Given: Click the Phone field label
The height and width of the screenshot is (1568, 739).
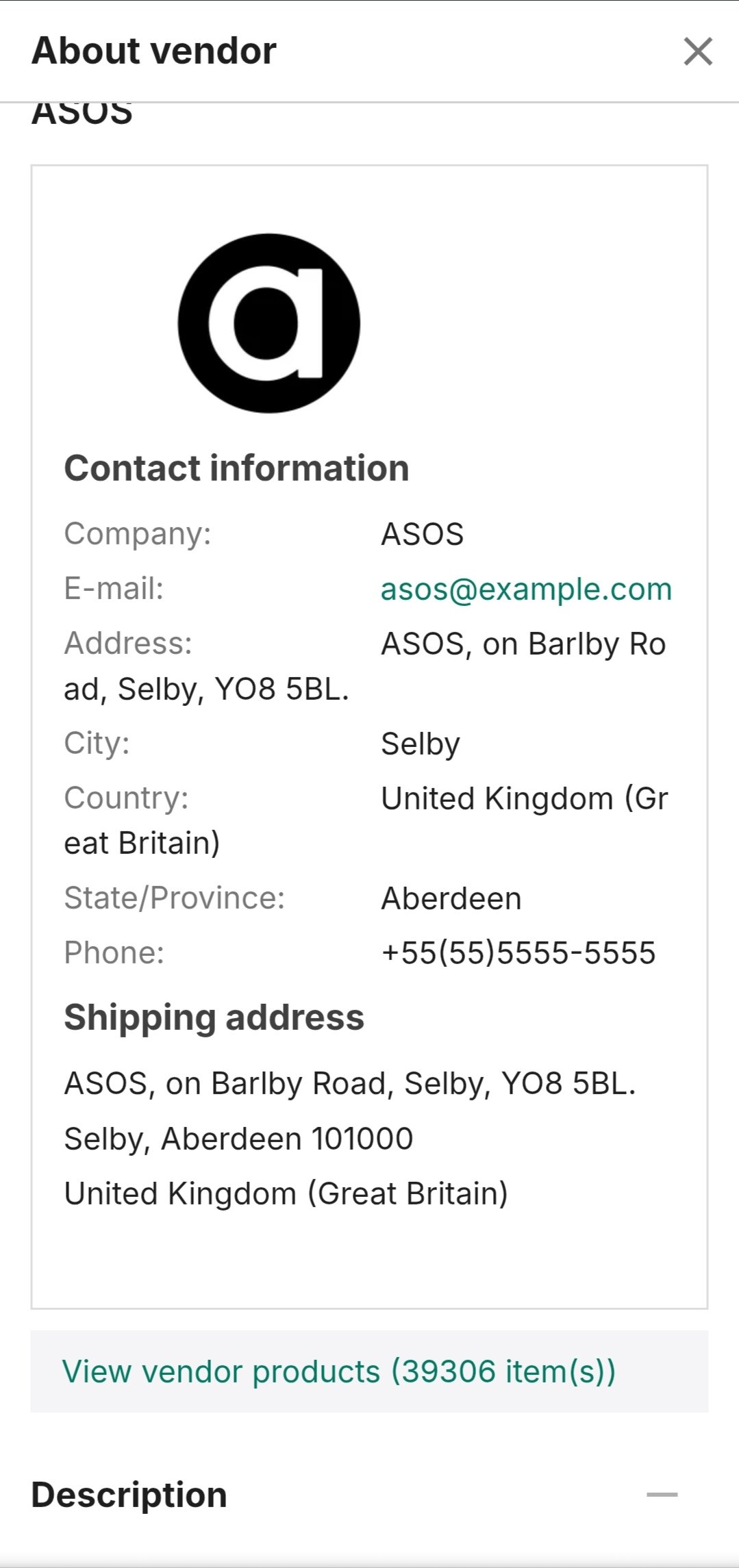Looking at the screenshot, I should 114,952.
